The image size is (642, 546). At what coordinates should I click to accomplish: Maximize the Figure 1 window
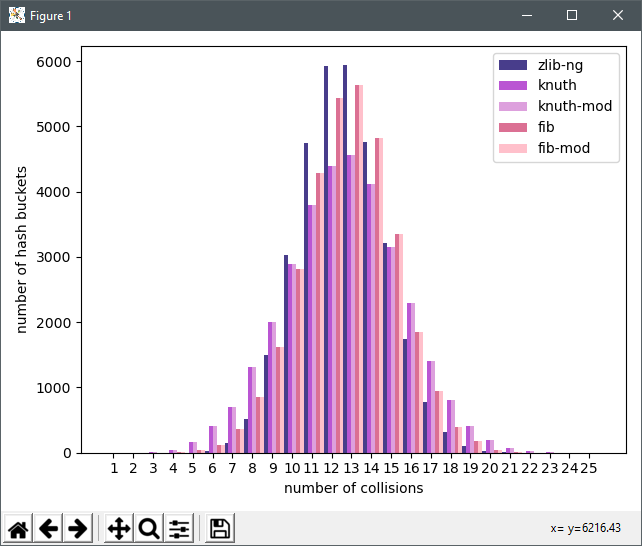572,16
